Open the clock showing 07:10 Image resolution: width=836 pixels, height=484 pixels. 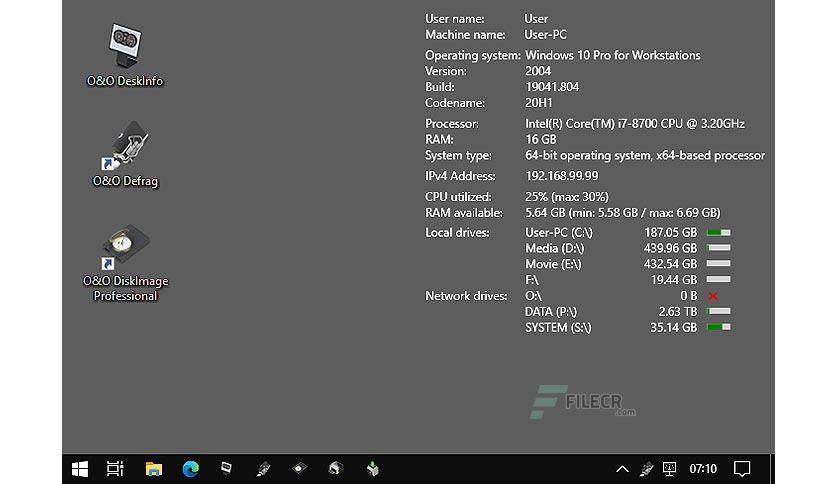[x=703, y=469]
